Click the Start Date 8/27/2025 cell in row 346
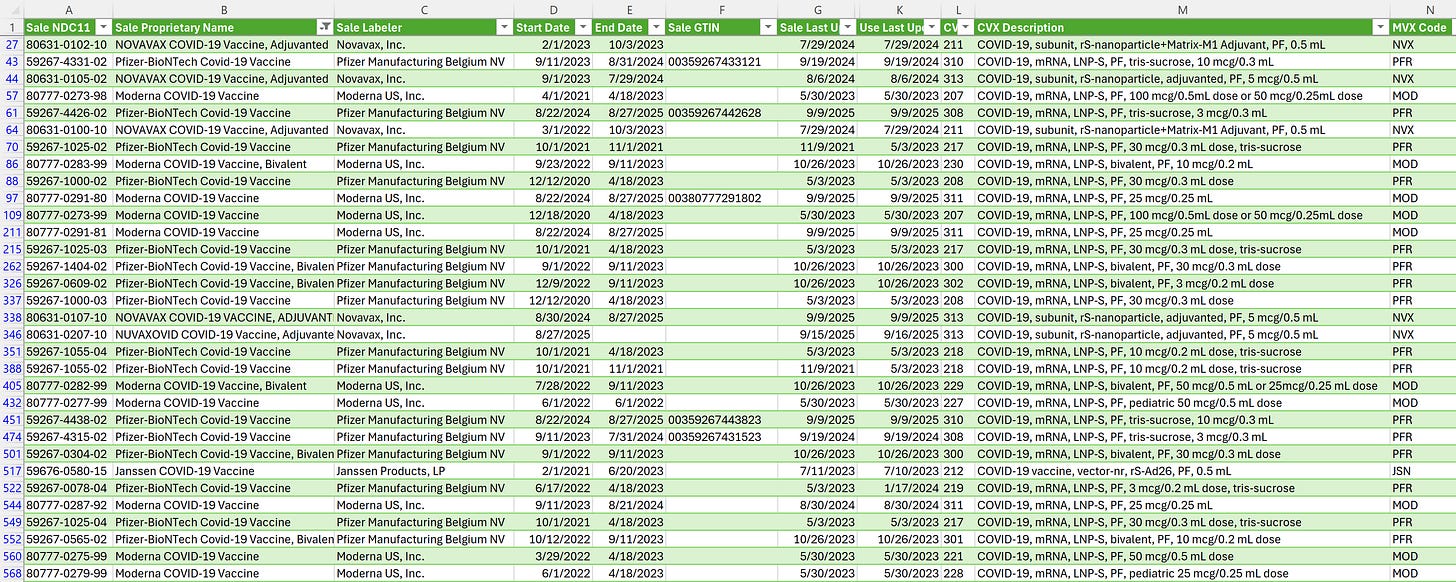This screenshot has height=582, width=1456. pyautogui.click(x=553, y=334)
